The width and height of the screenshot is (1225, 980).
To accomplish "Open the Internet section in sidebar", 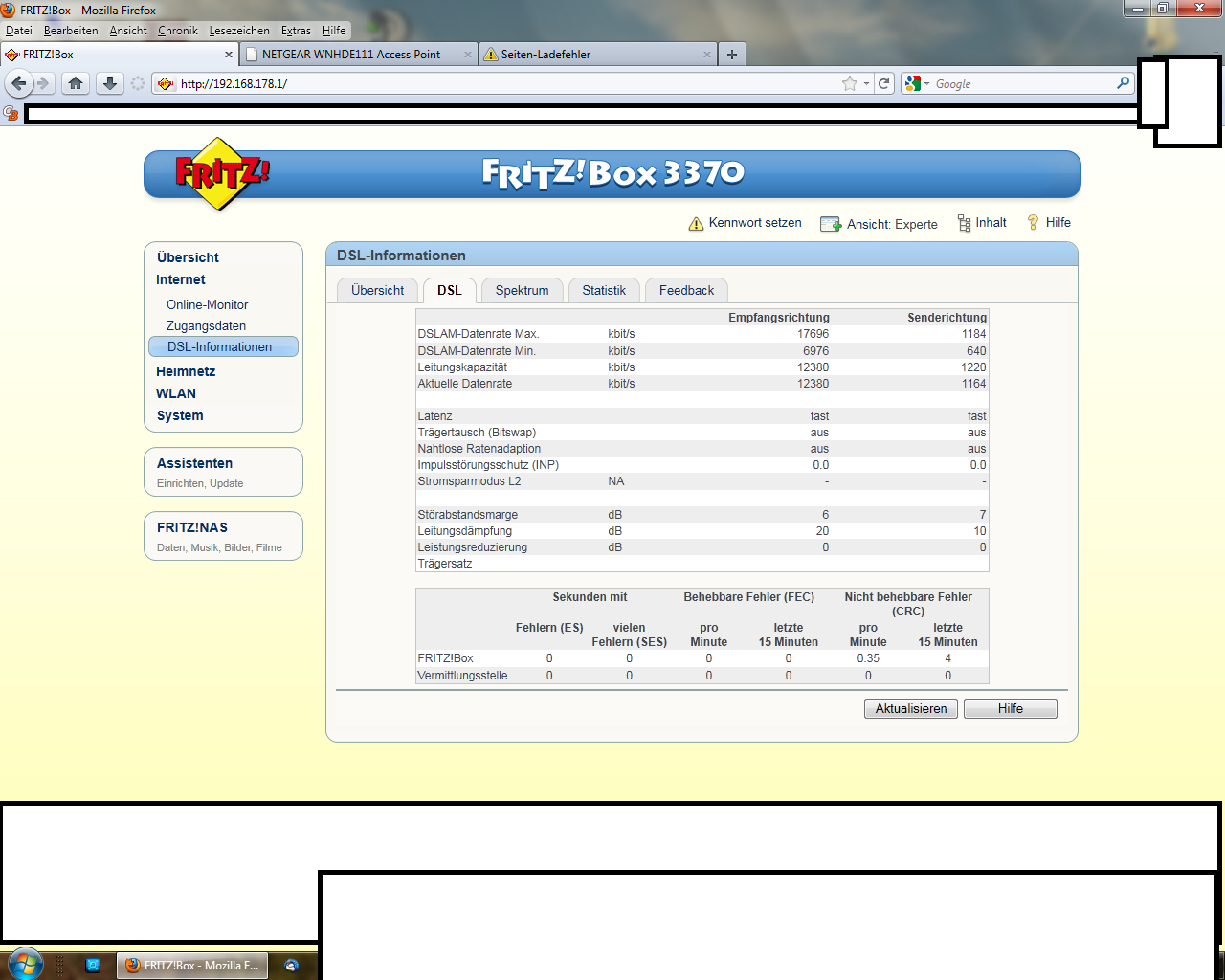I will pyautogui.click(x=181, y=279).
